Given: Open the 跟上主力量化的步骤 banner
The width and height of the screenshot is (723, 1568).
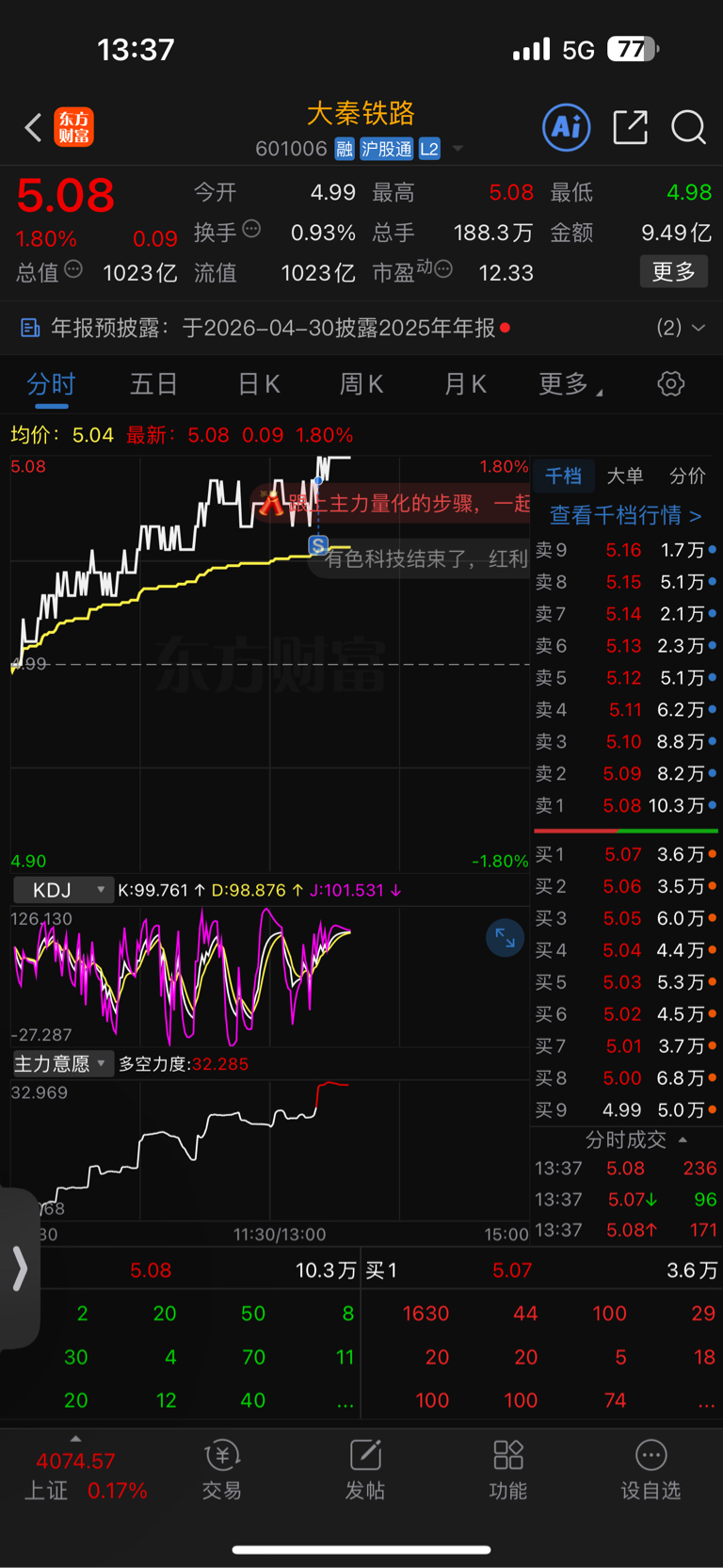Looking at the screenshot, I should [x=392, y=502].
